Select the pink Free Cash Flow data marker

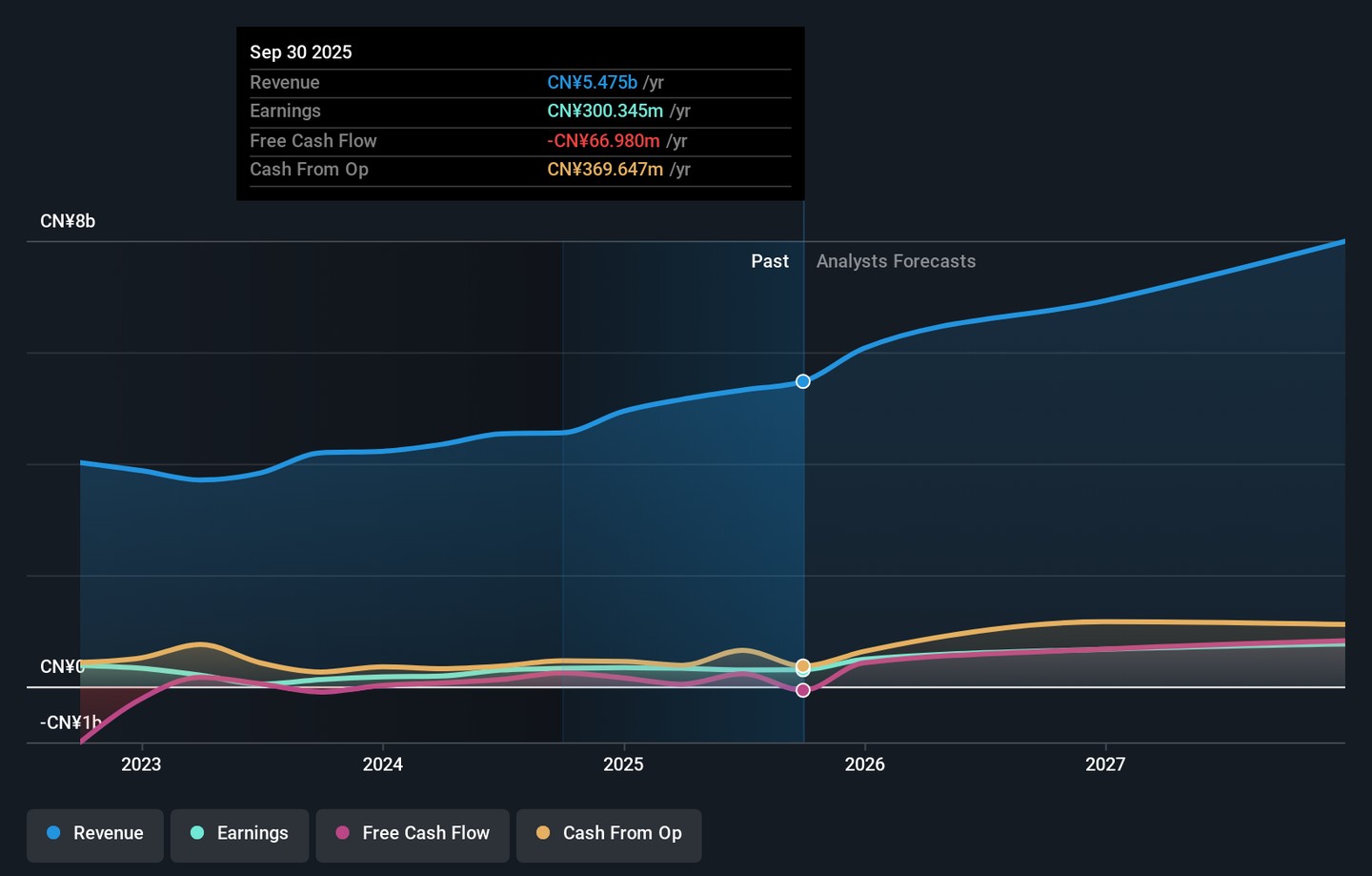(803, 690)
